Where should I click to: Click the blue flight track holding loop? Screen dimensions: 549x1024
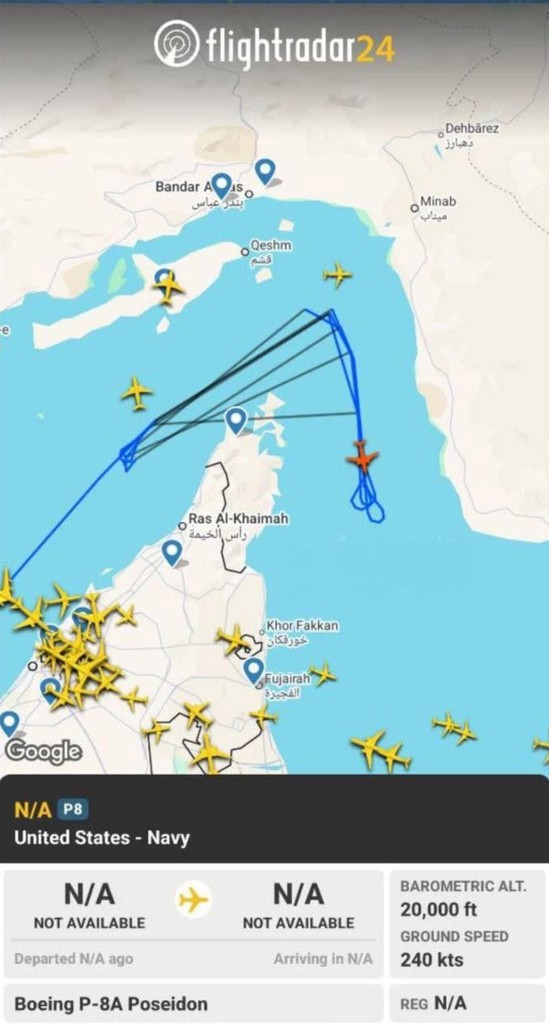click(368, 498)
